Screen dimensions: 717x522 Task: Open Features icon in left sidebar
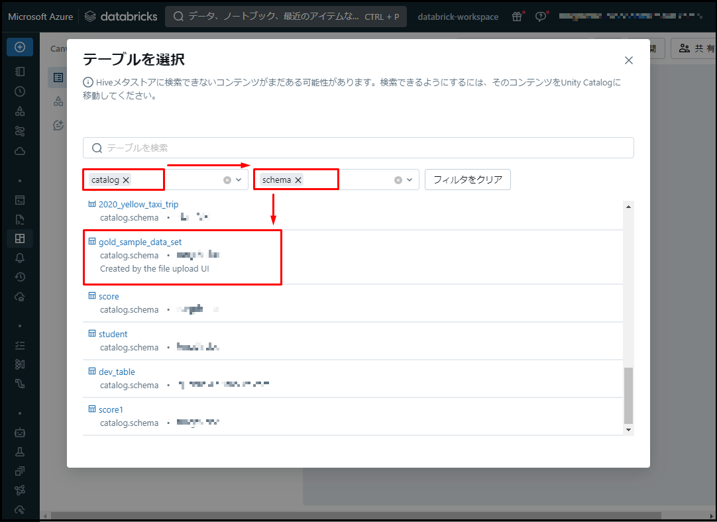click(x=20, y=471)
